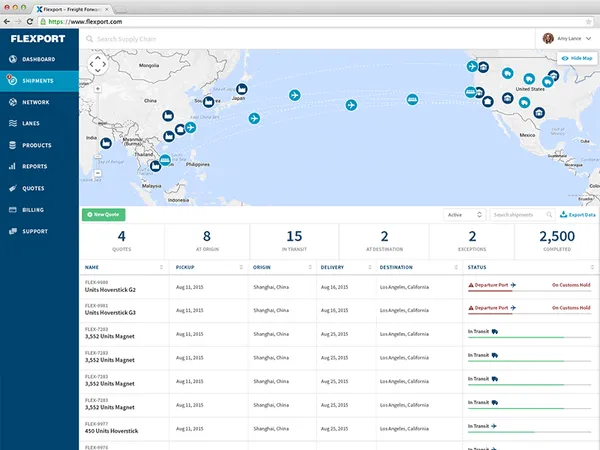Click the green New Quote button
600x450 pixels.
(104, 215)
